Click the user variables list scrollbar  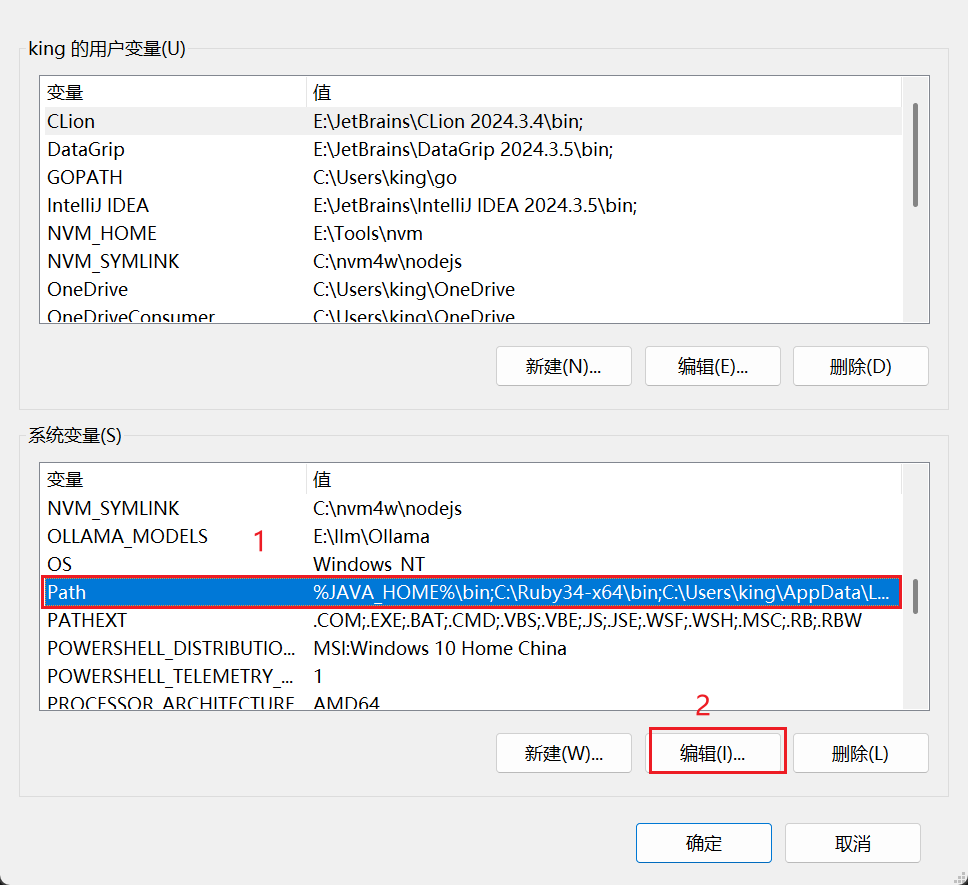tap(915, 155)
